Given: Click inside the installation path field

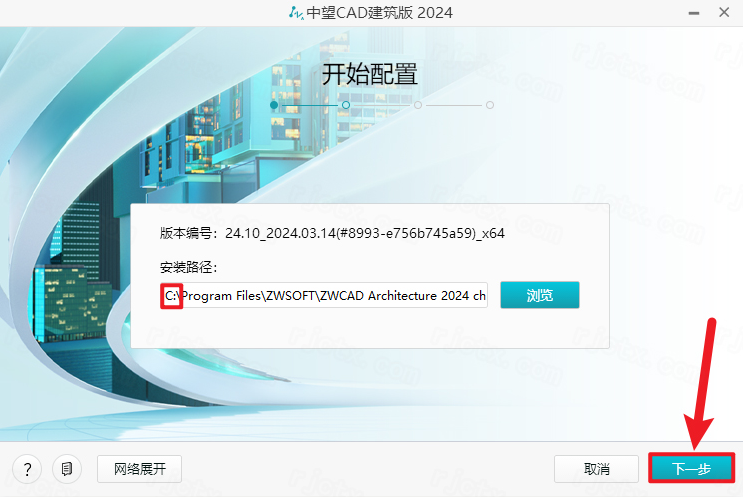Looking at the screenshot, I should pyautogui.click(x=330, y=296).
